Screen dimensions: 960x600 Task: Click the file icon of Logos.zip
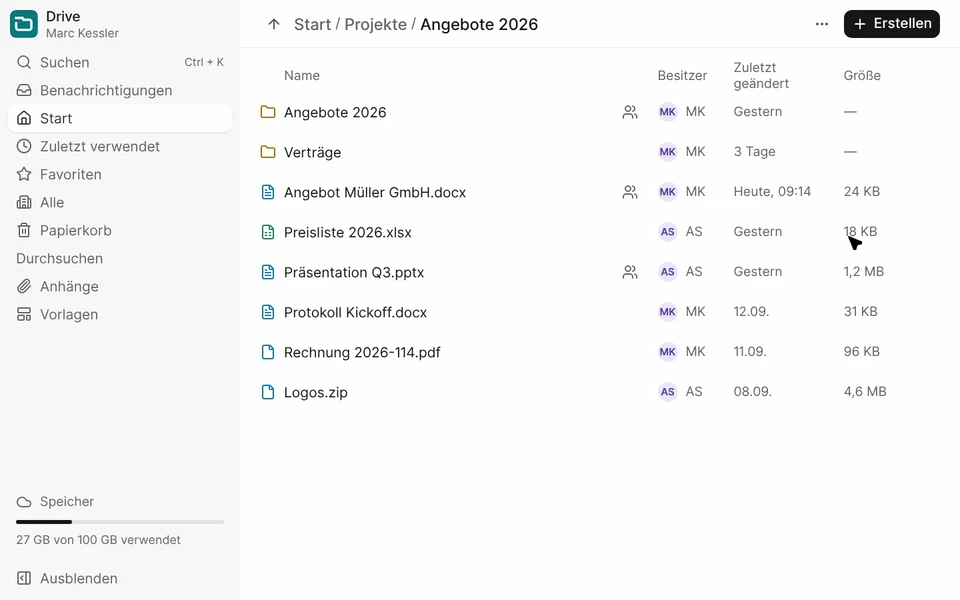tap(268, 392)
